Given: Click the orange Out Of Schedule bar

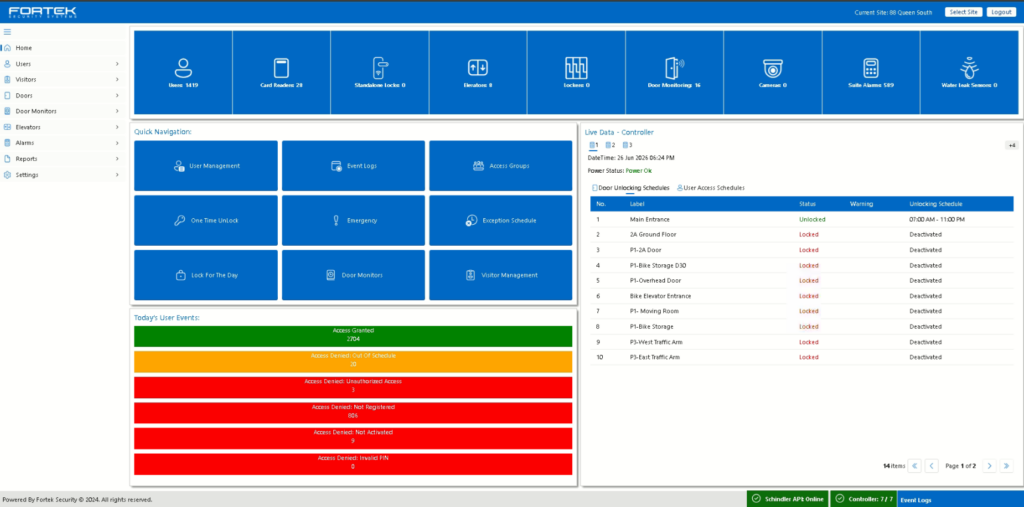Looking at the screenshot, I should coord(353,361).
